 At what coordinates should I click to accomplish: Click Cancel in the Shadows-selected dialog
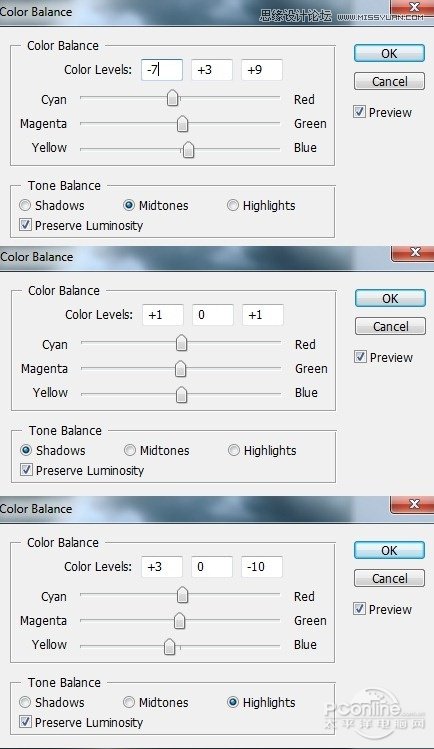[390, 327]
